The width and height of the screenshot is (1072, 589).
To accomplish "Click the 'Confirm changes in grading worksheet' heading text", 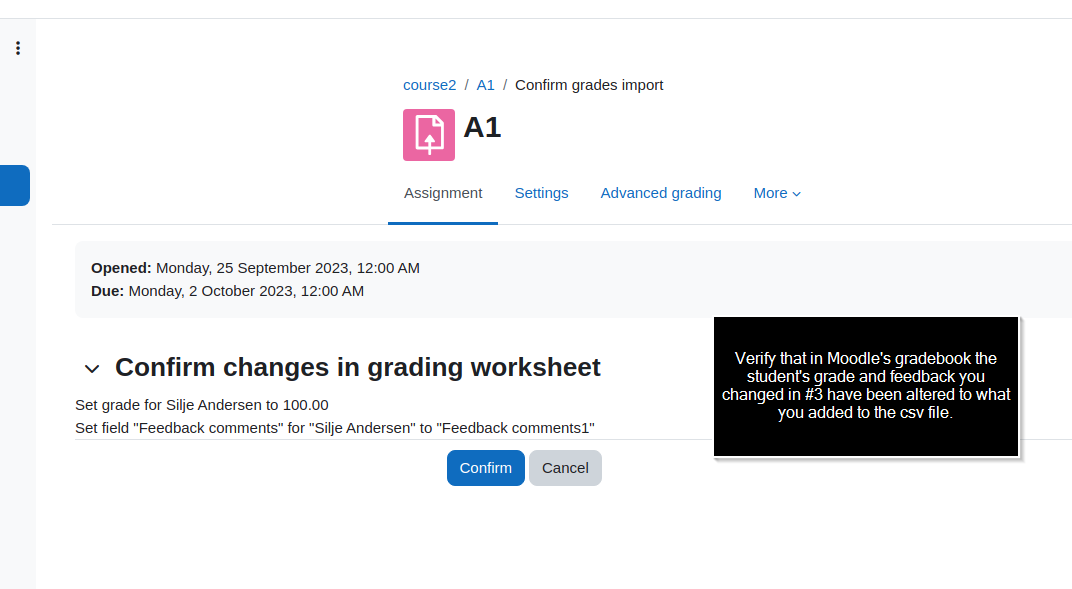I will (358, 368).
